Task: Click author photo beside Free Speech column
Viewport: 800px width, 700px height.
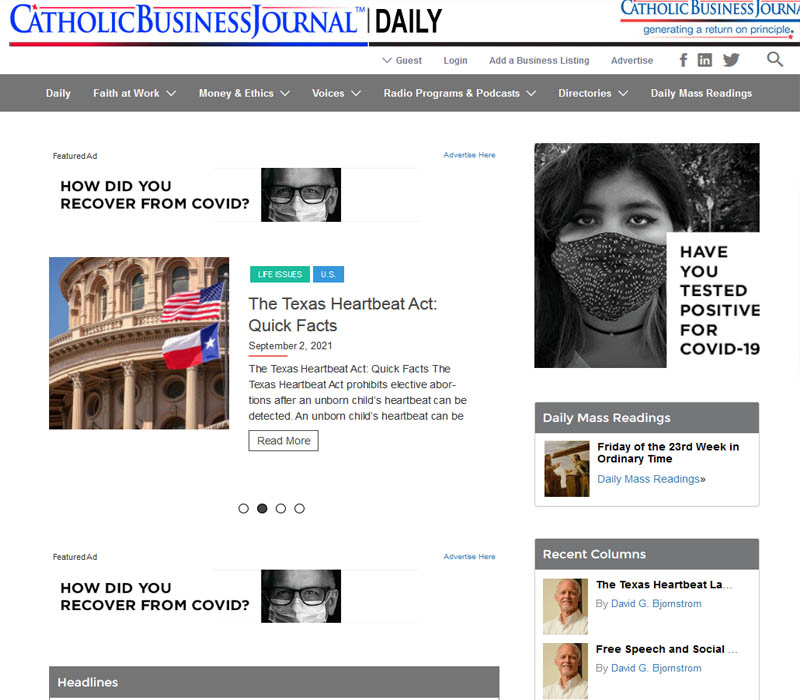Action: click(565, 670)
